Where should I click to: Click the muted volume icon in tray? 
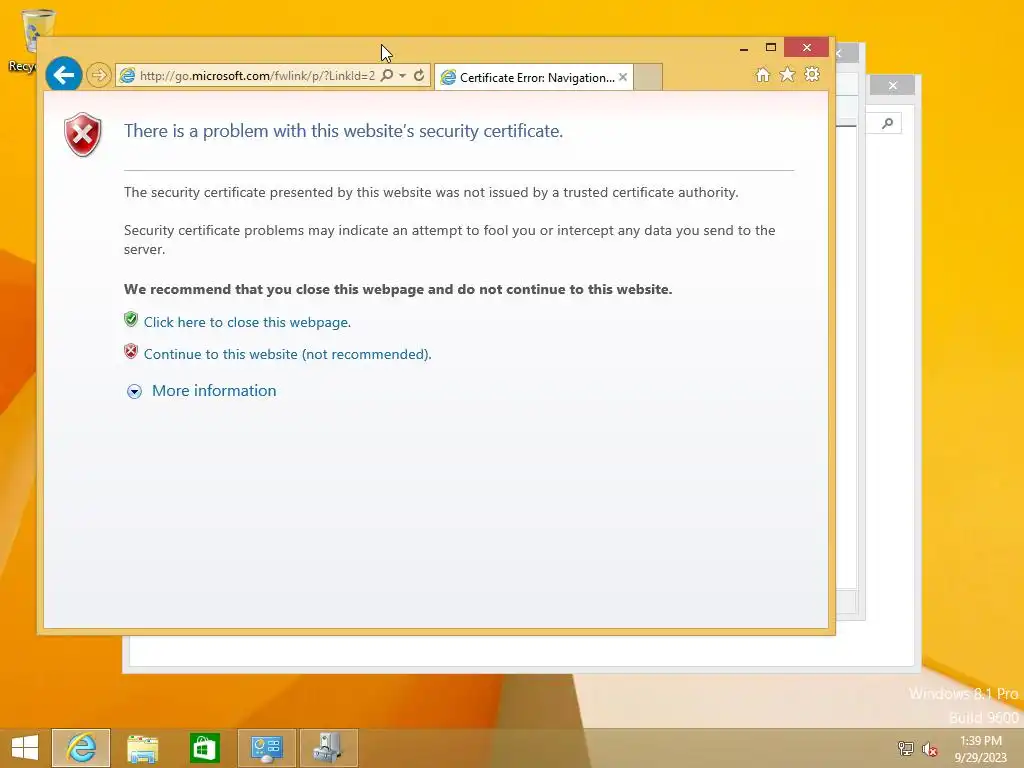[930, 748]
